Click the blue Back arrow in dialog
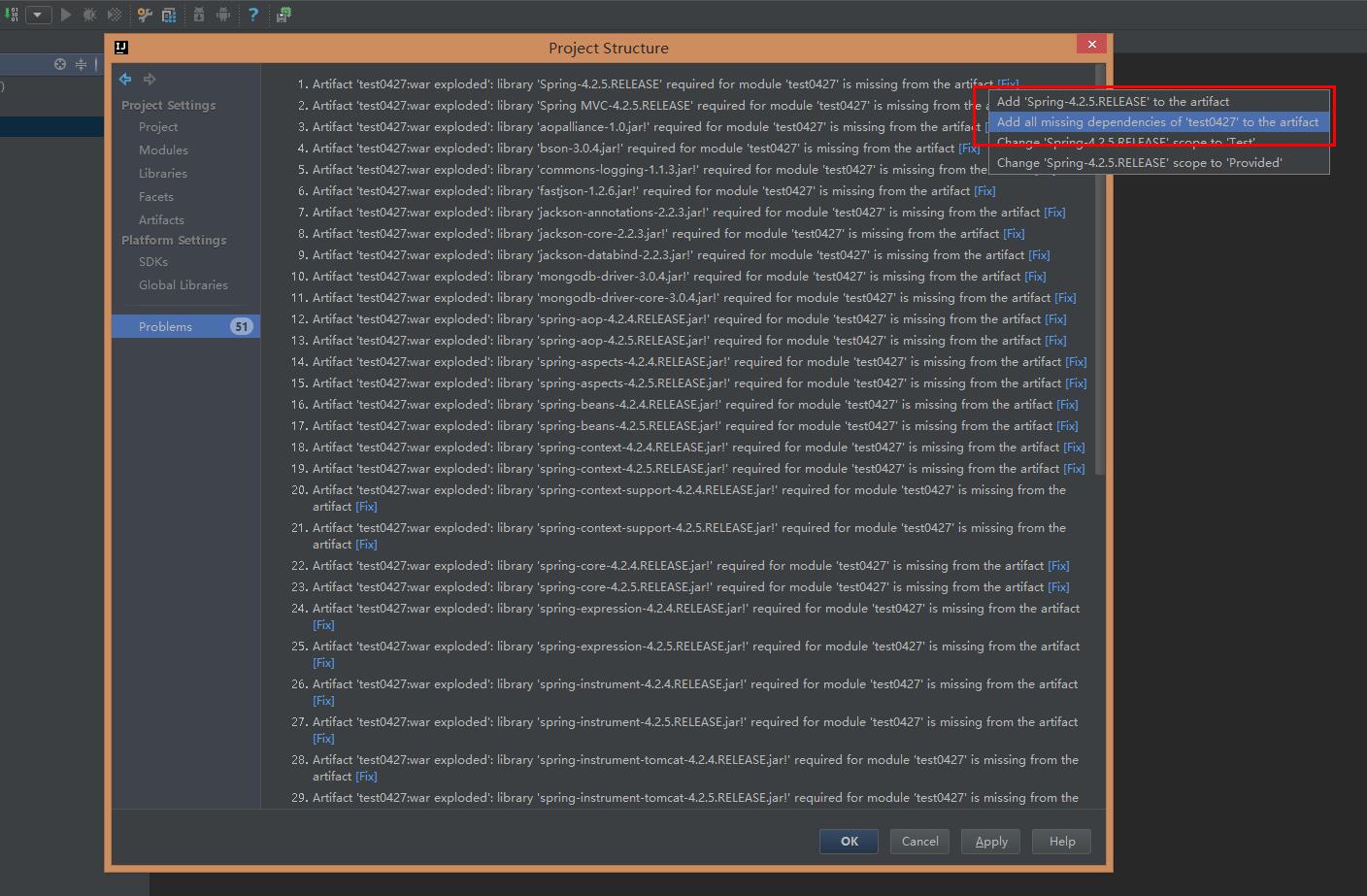1367x896 pixels. click(125, 80)
